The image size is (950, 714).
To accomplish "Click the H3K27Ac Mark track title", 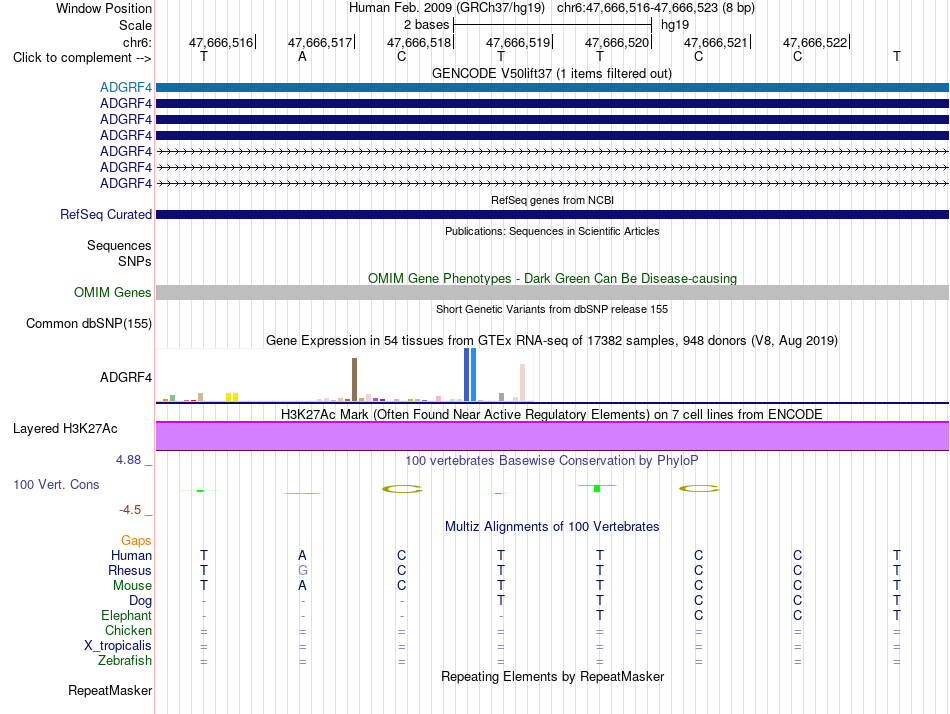I will tap(552, 415).
